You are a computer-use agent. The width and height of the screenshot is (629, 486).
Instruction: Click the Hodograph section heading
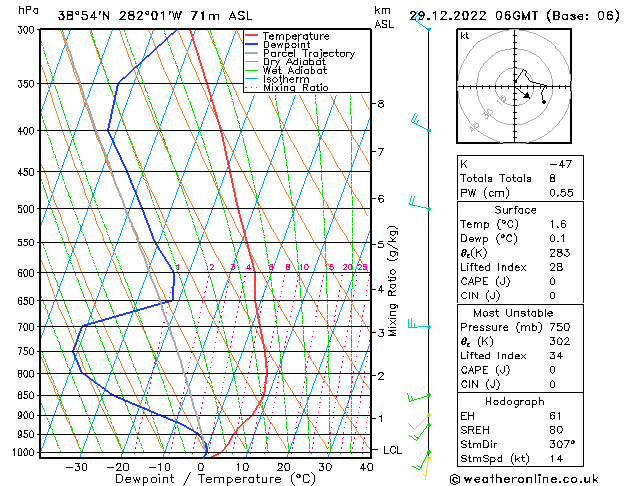tap(515, 402)
